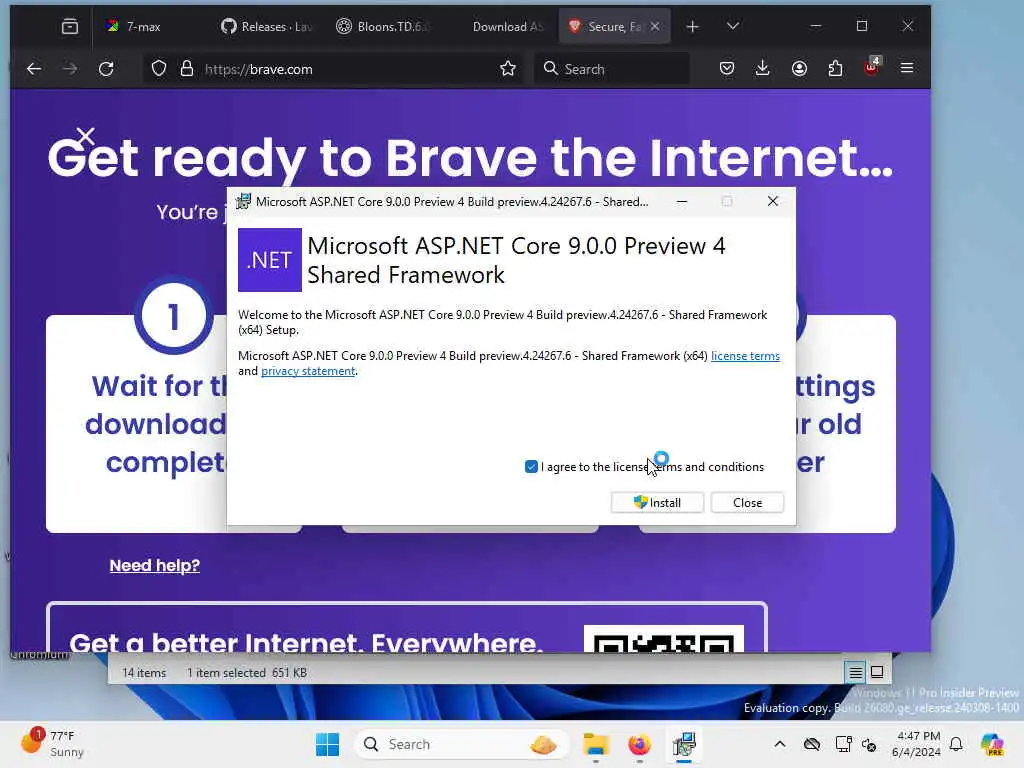
Task: Expand the list all tabs chevron
Action: [x=733, y=26]
